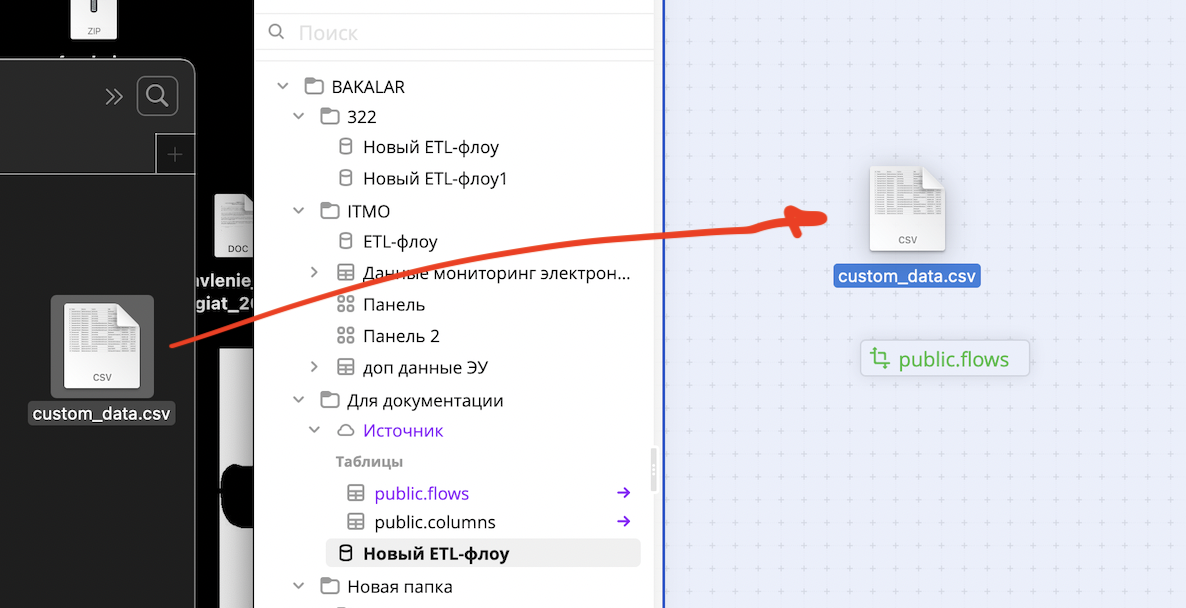Expand the Данные мониторинг электрон… dataset

314,271
